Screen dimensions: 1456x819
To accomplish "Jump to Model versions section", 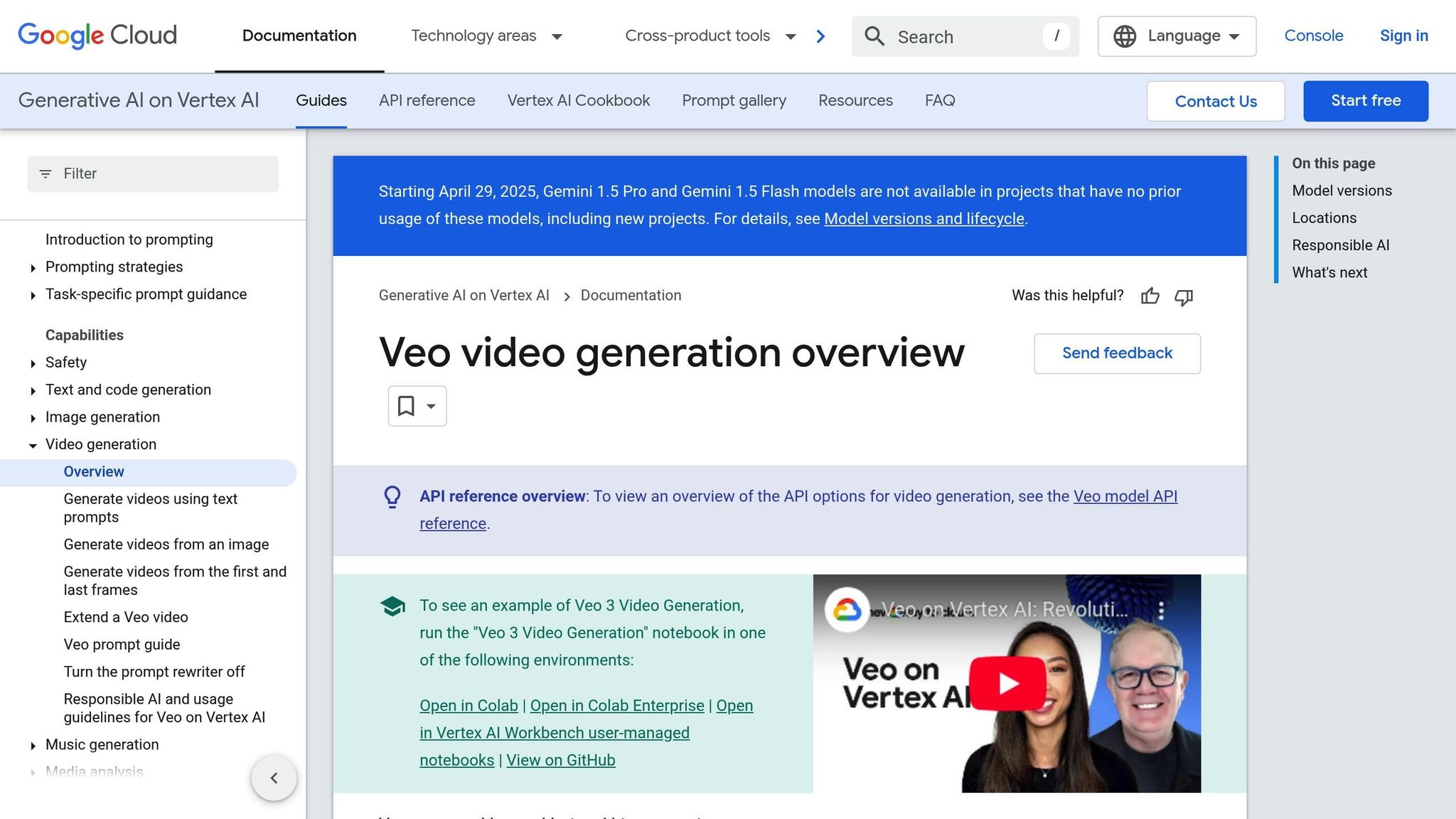I will click(1342, 191).
